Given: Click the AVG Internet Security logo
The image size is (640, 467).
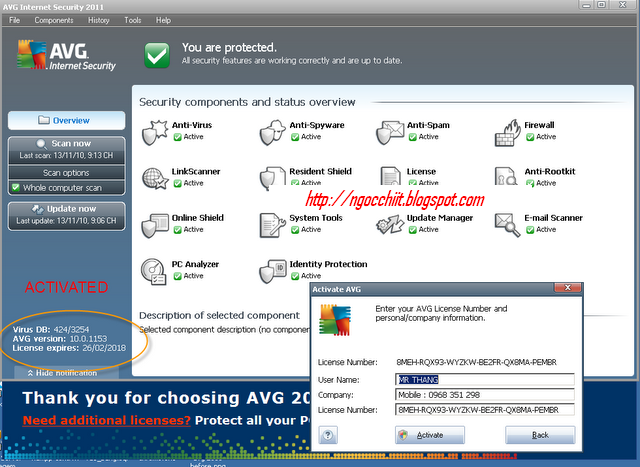Looking at the screenshot, I should [x=66, y=55].
